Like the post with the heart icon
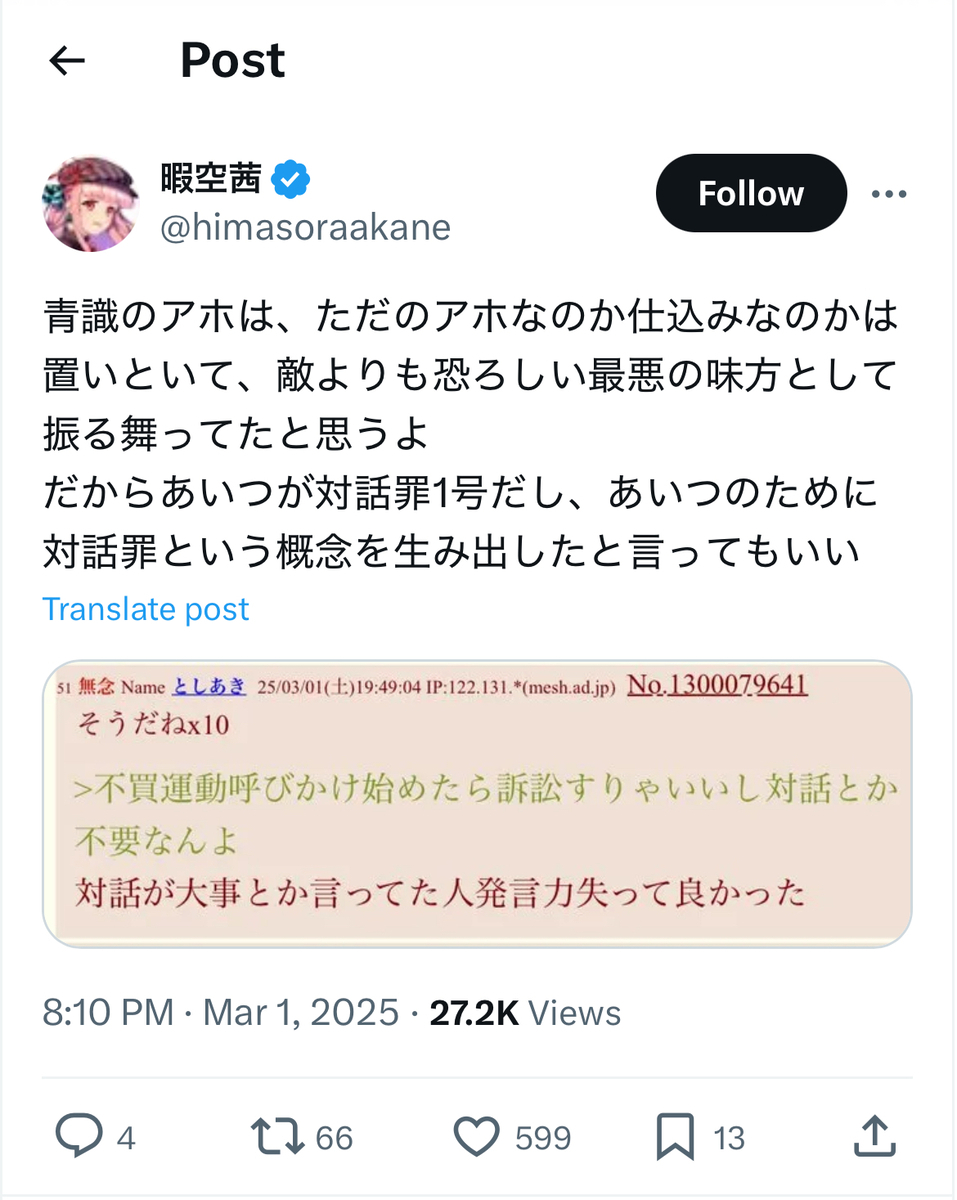The height and width of the screenshot is (1200, 957). 477,1136
